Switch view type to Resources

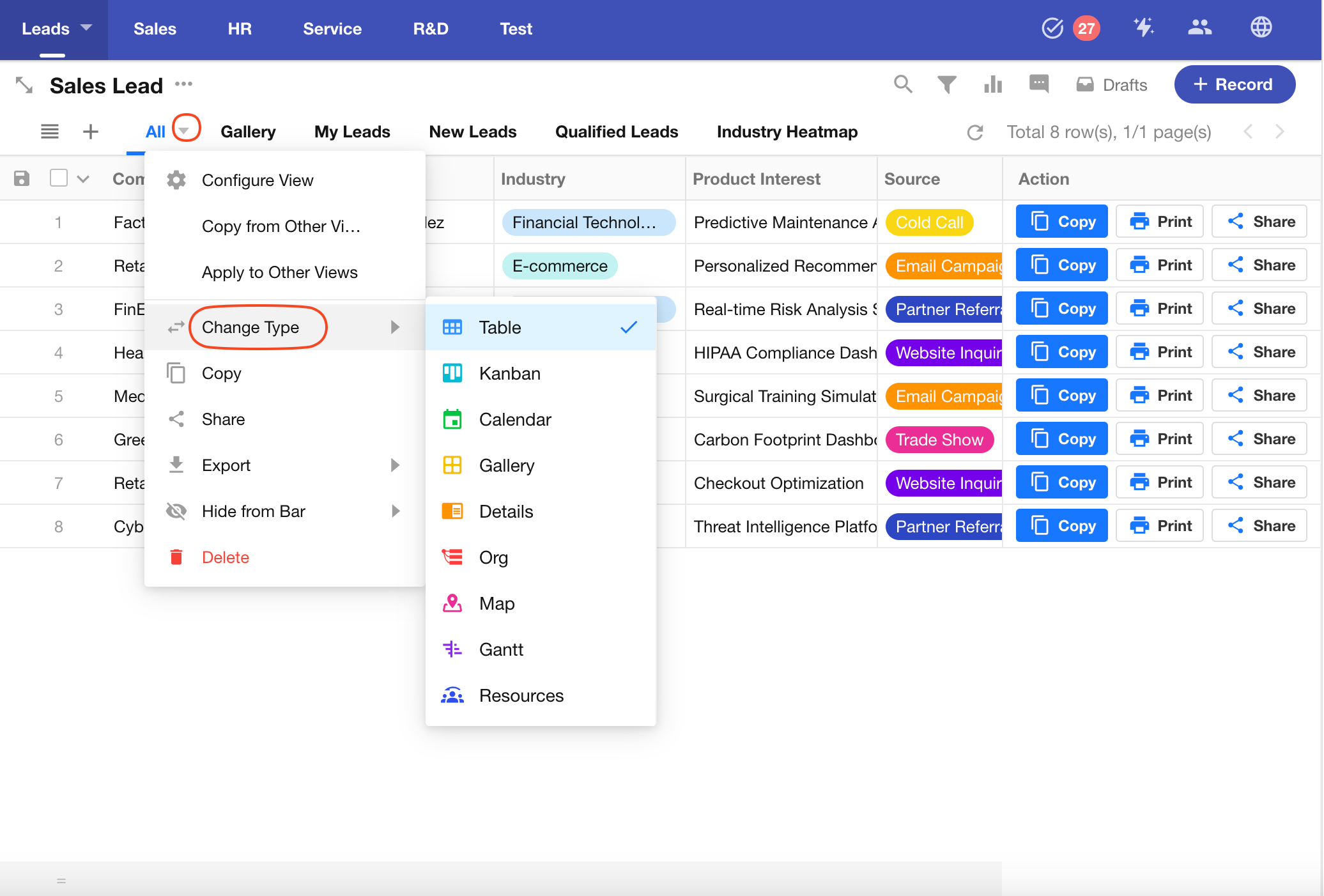(x=541, y=695)
